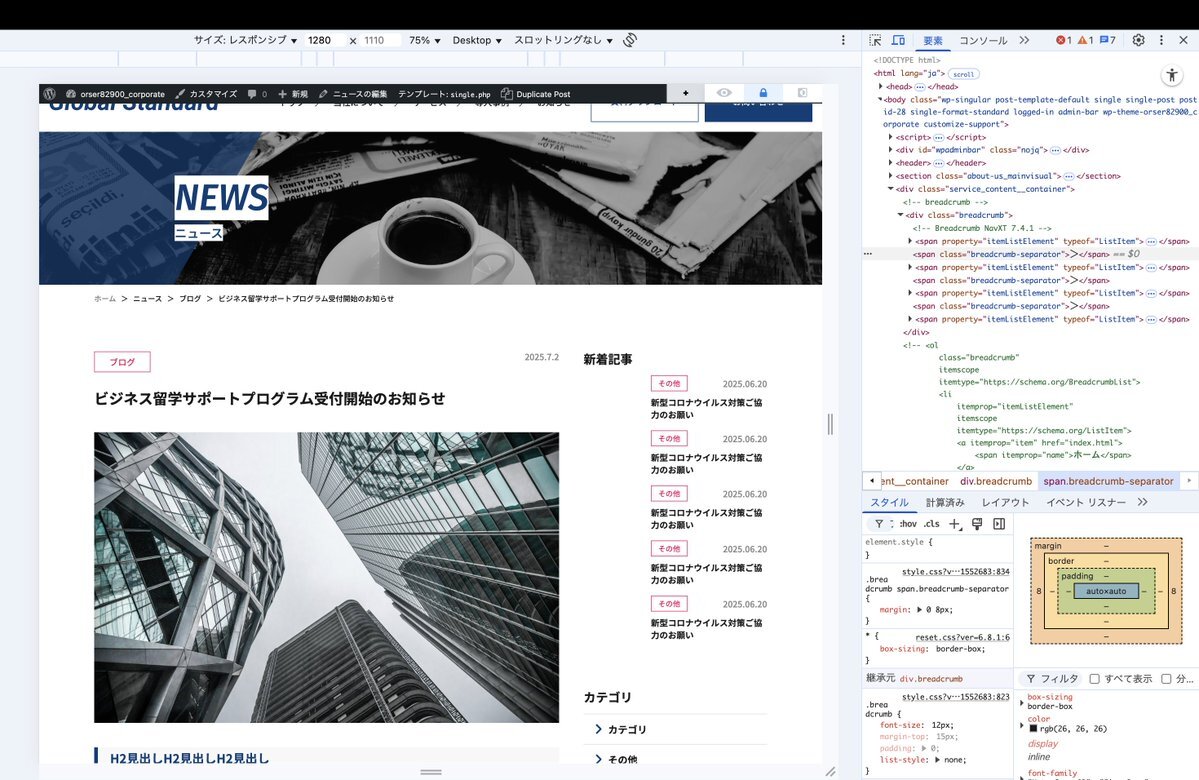Expand the list-style none shorthand triangle

(x=937, y=760)
